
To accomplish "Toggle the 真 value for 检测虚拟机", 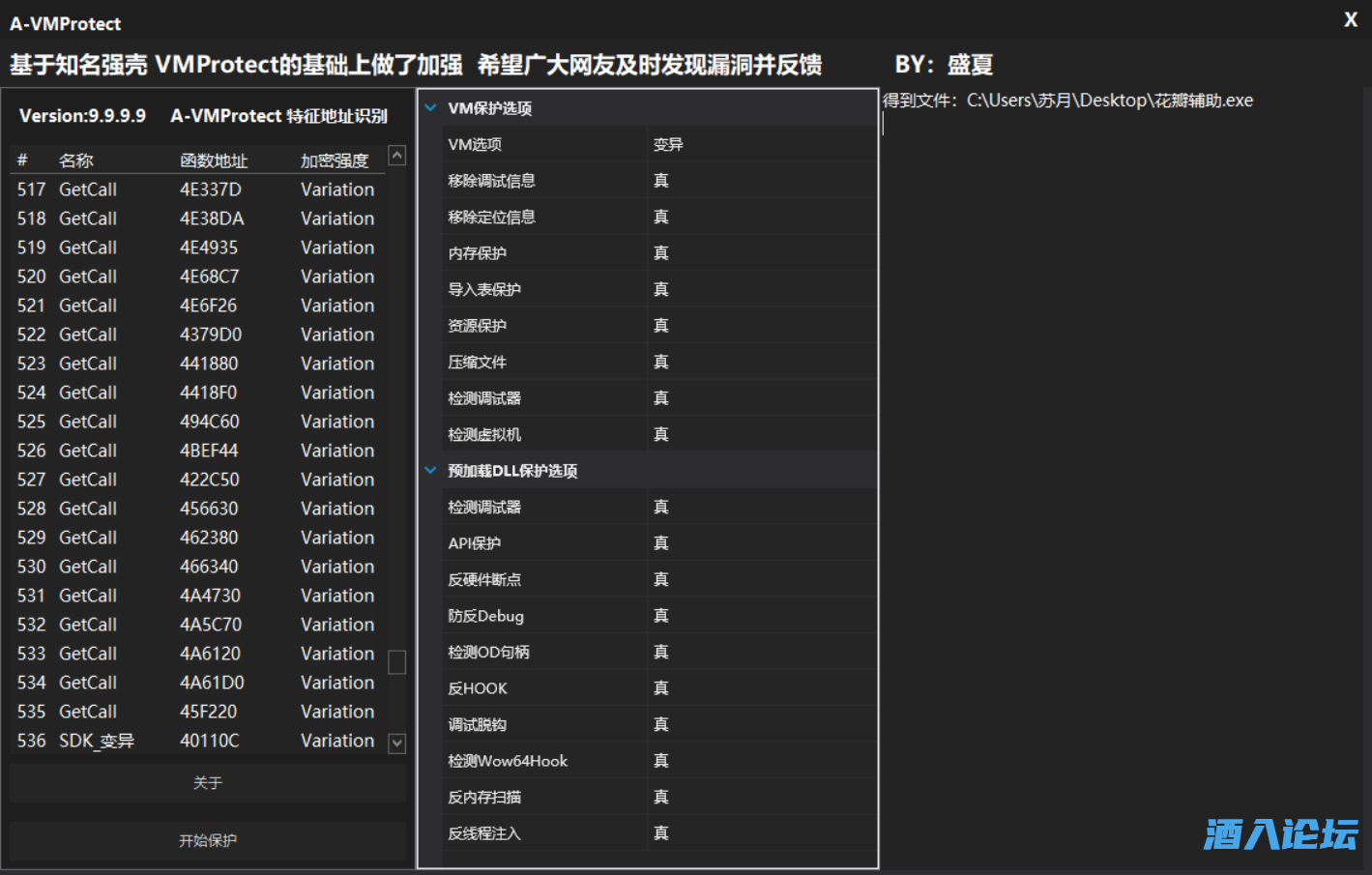I will pyautogui.click(x=762, y=435).
